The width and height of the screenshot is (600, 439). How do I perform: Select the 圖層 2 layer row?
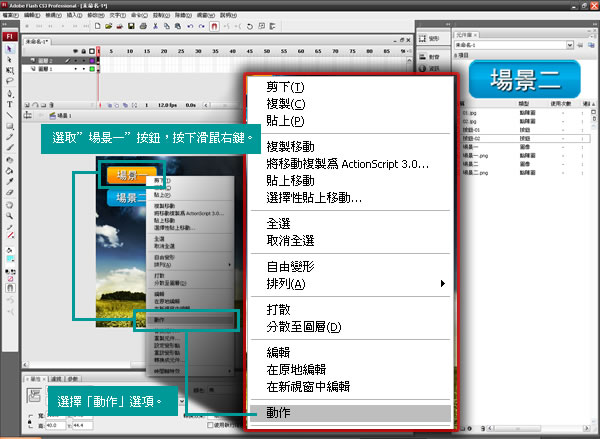60,60
